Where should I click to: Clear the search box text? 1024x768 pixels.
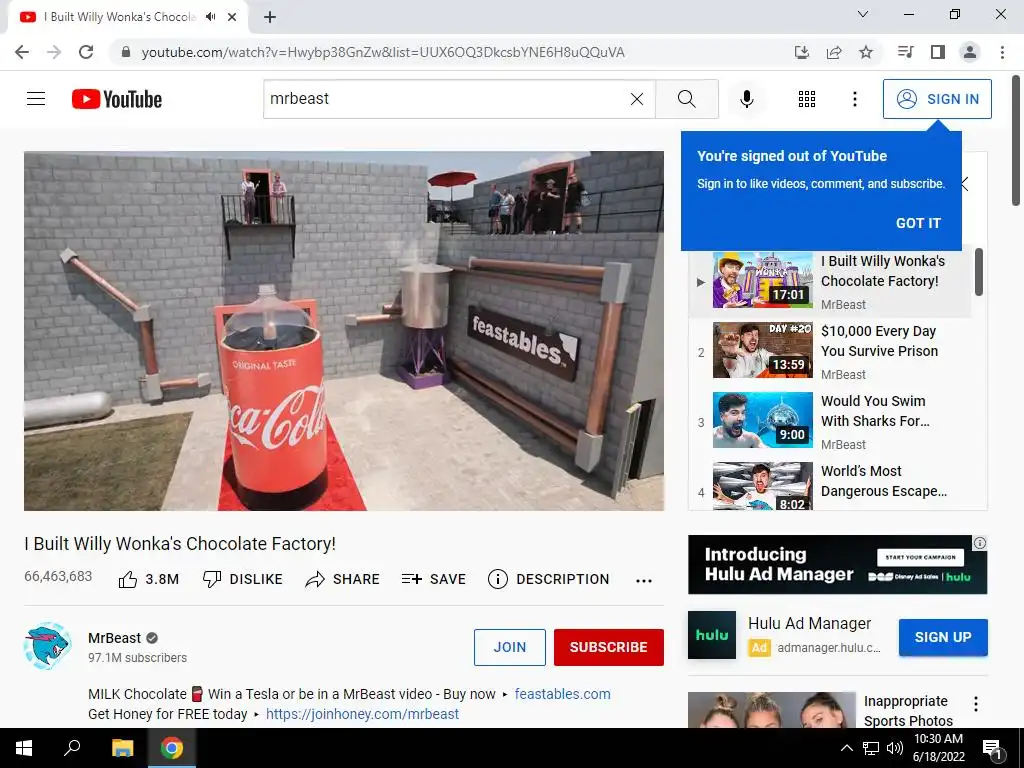point(637,99)
